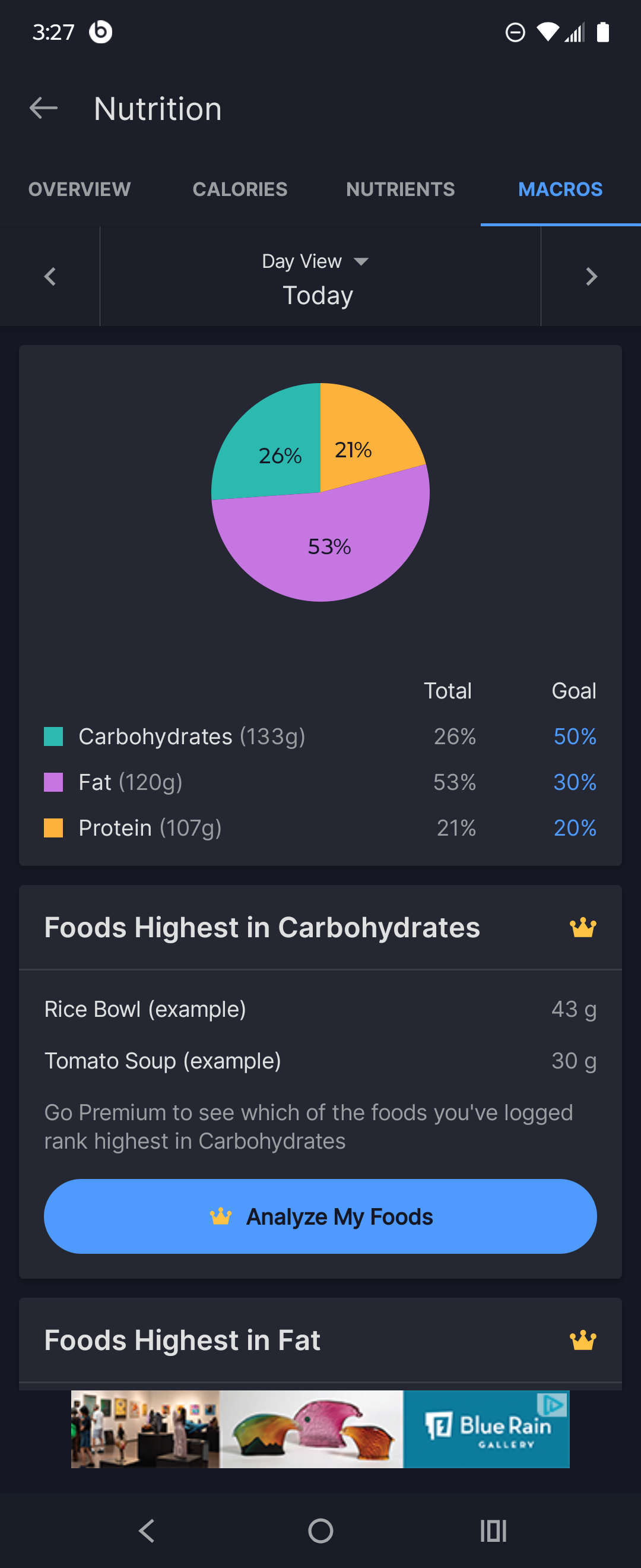Tap the premium crown beside Foods Highest in Carbohydrates
Viewport: 641px width, 1568px height.
point(583,928)
